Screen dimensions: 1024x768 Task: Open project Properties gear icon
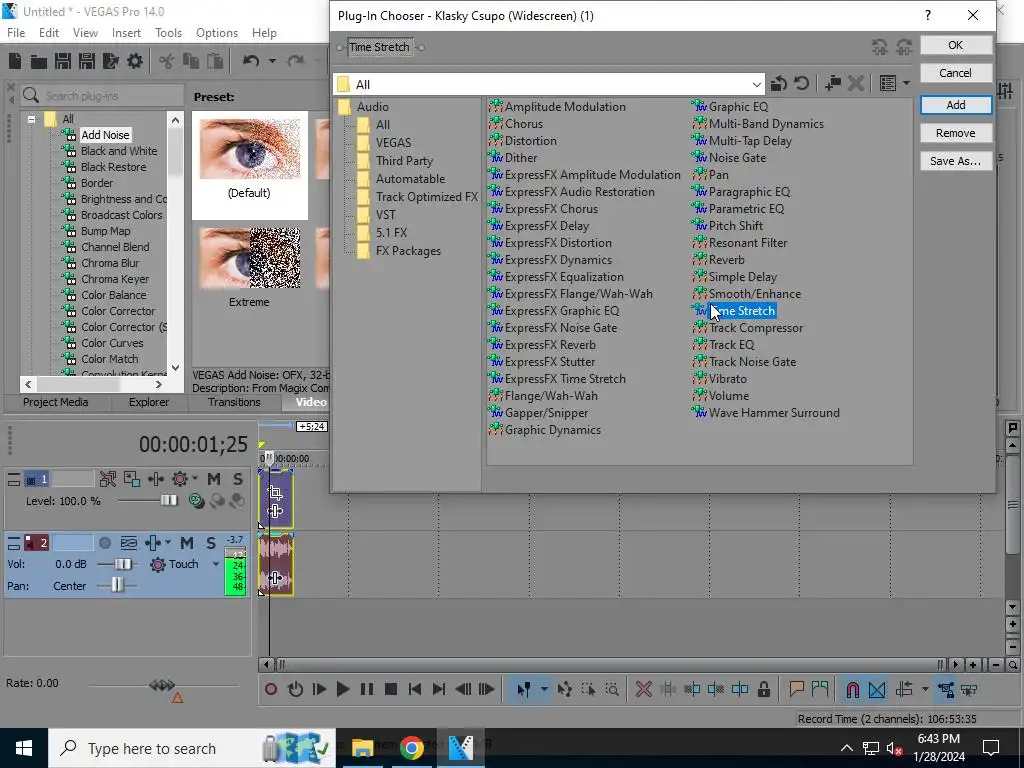135,61
